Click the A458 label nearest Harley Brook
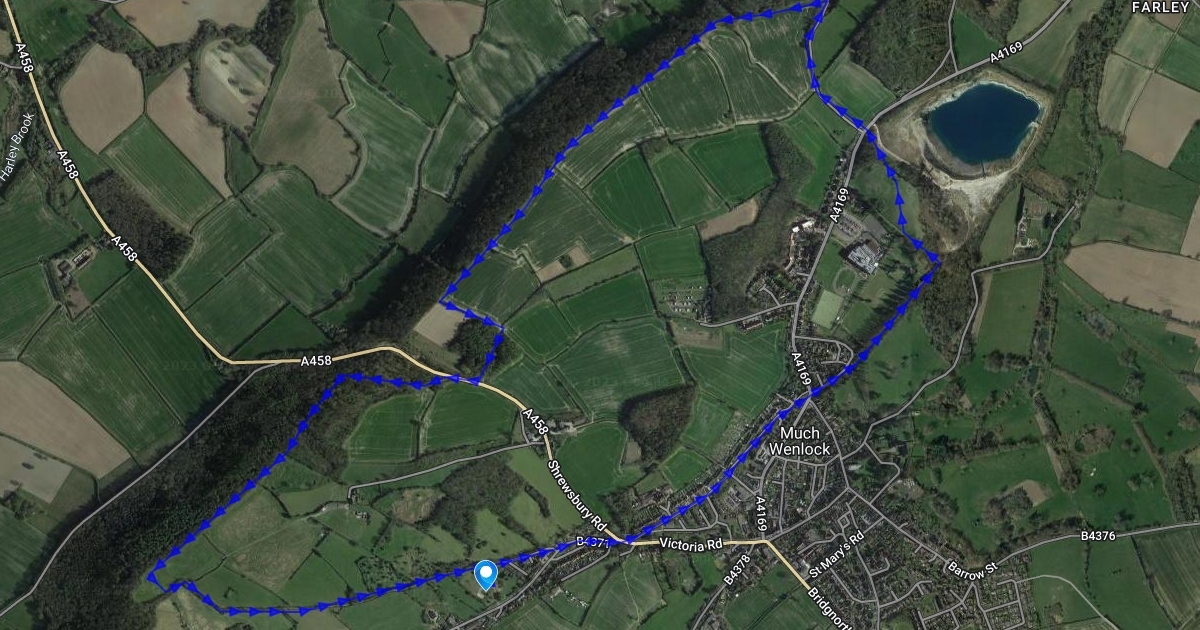The image size is (1200, 630). click(66, 164)
